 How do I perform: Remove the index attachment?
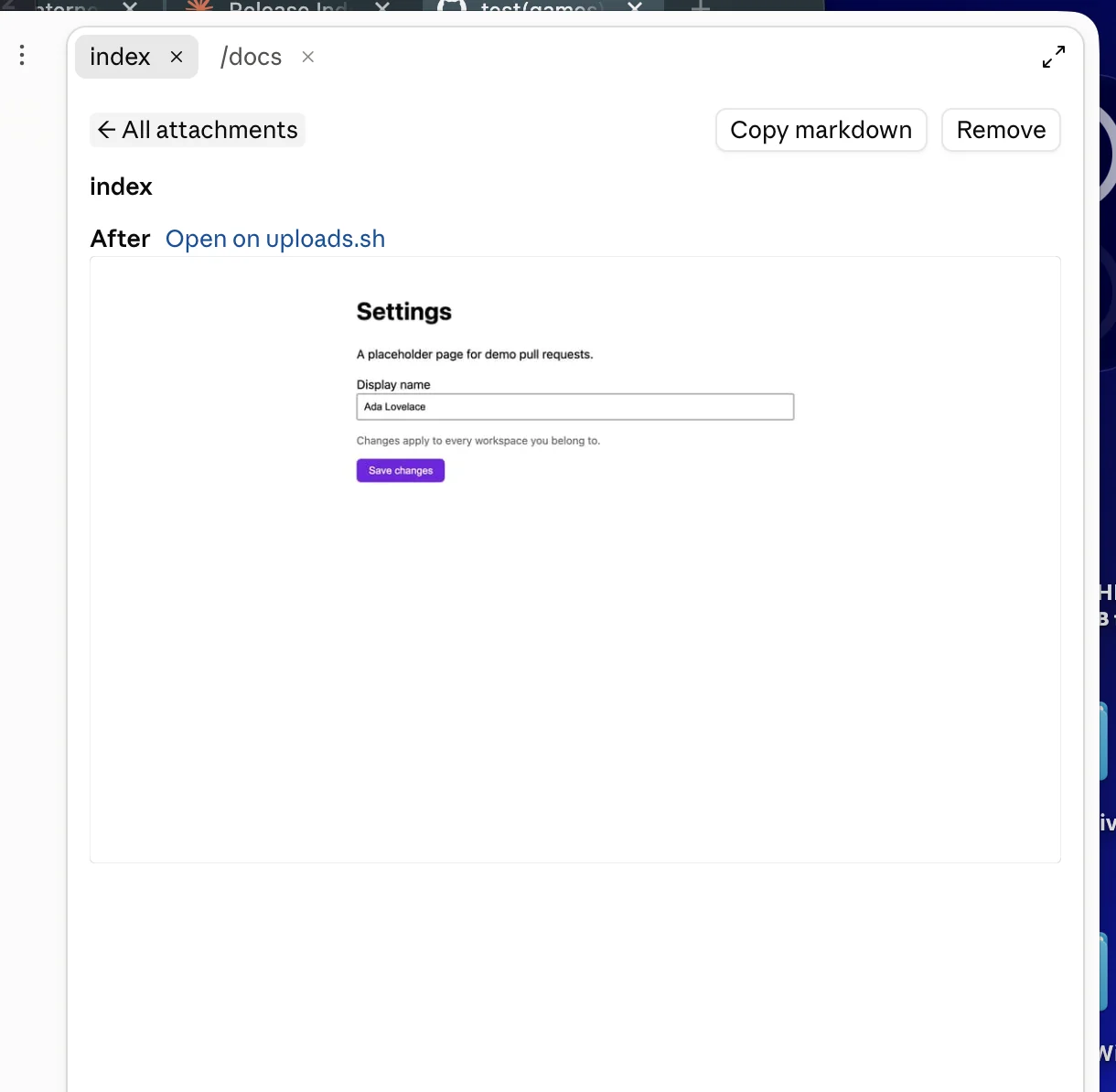tap(1001, 130)
